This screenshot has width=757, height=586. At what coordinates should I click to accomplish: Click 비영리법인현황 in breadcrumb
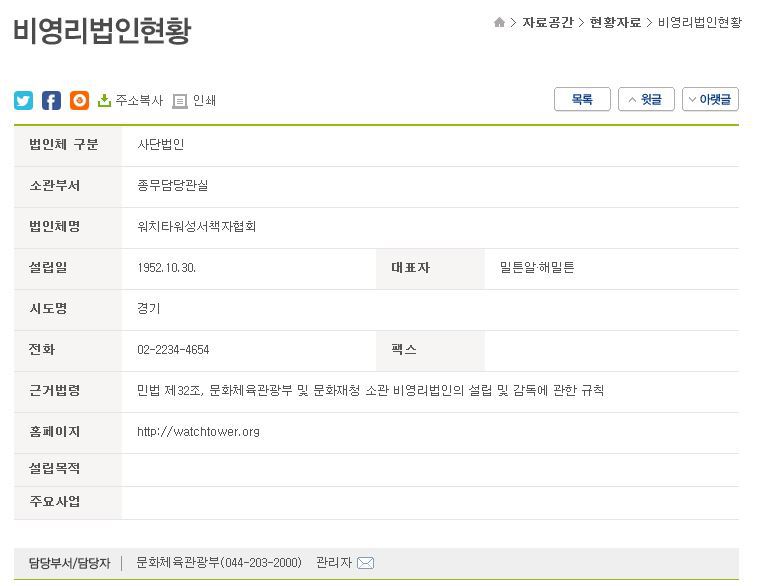point(699,23)
